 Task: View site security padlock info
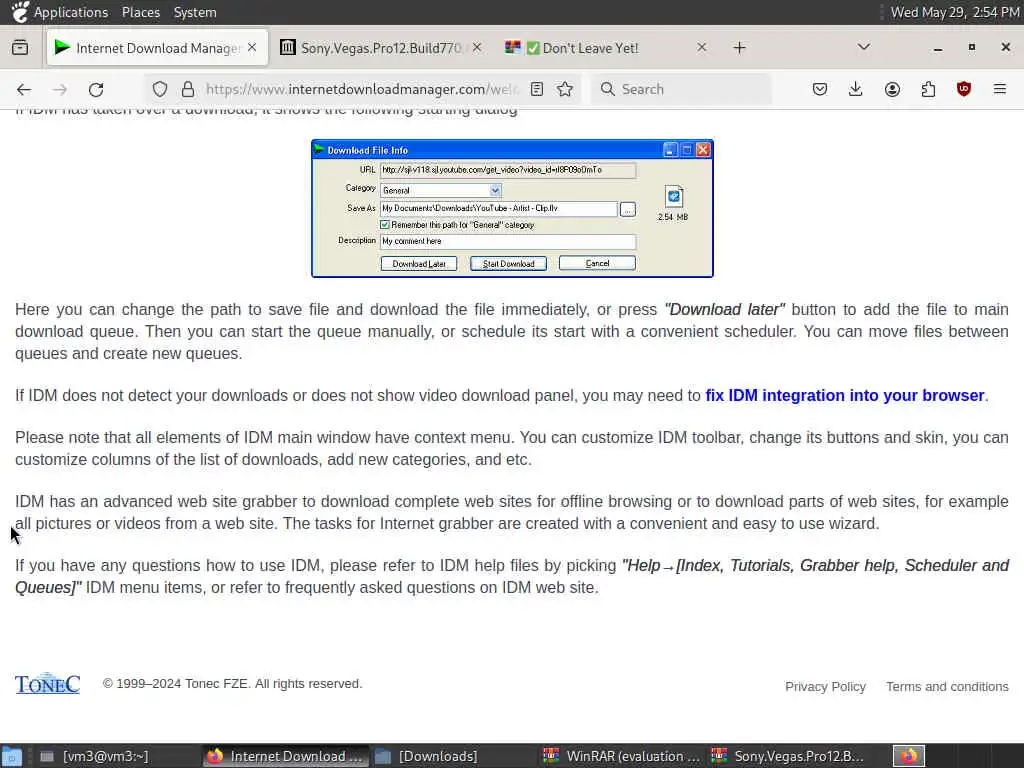coord(188,89)
